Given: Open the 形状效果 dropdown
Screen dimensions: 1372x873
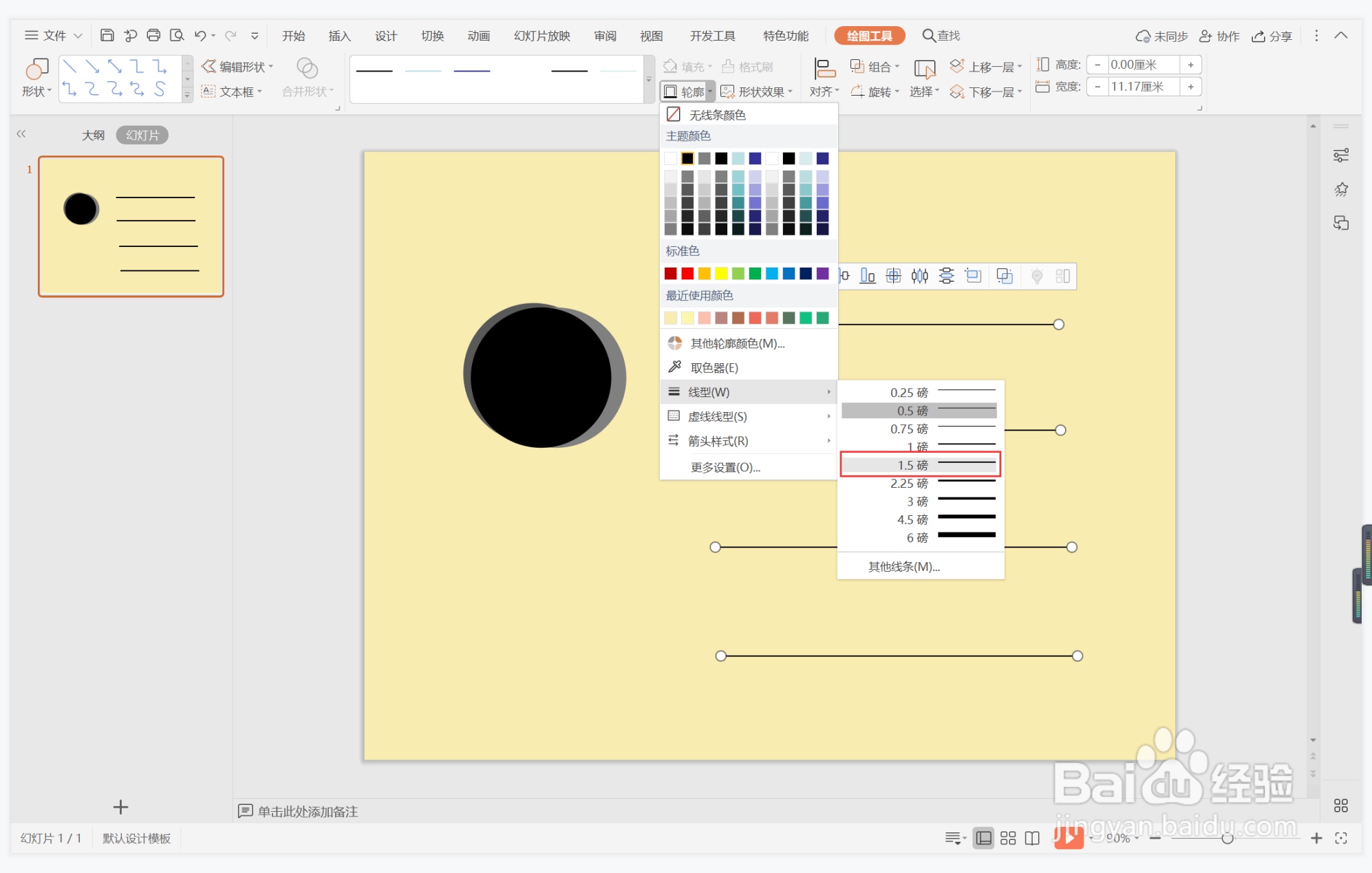Looking at the screenshot, I should tap(757, 91).
